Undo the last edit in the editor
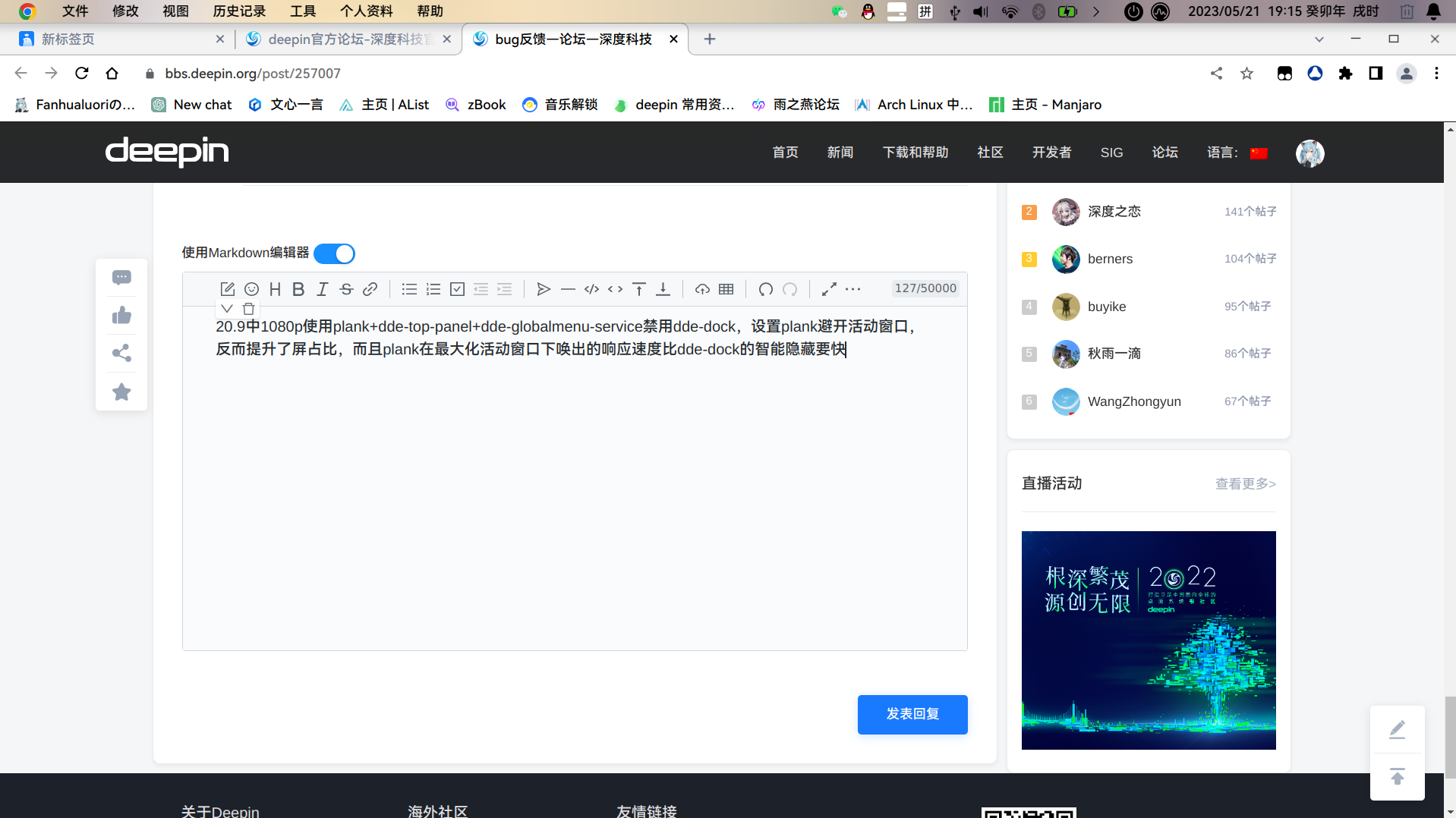 (765, 289)
